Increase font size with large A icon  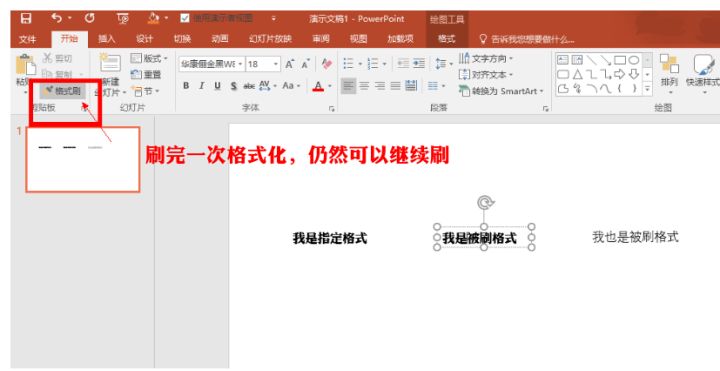pos(290,64)
